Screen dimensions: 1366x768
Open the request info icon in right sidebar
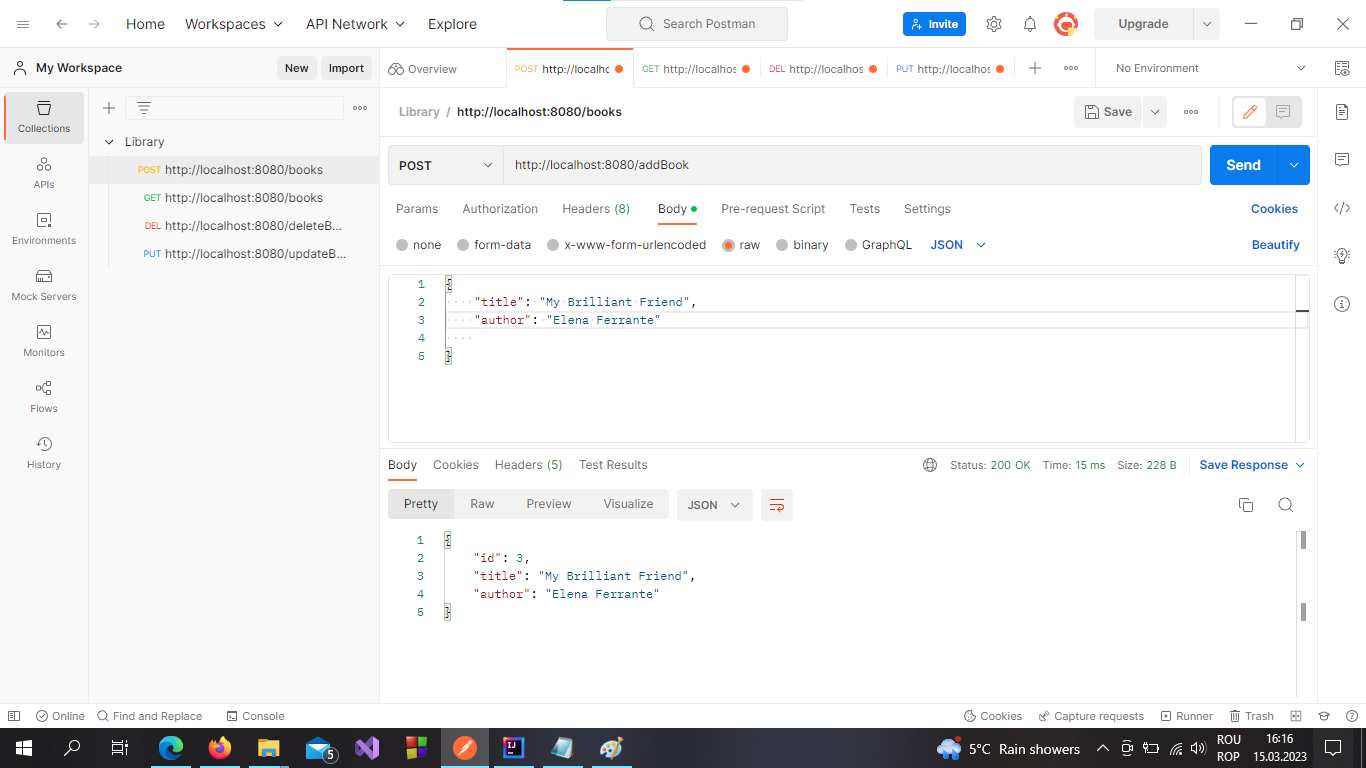click(1342, 304)
